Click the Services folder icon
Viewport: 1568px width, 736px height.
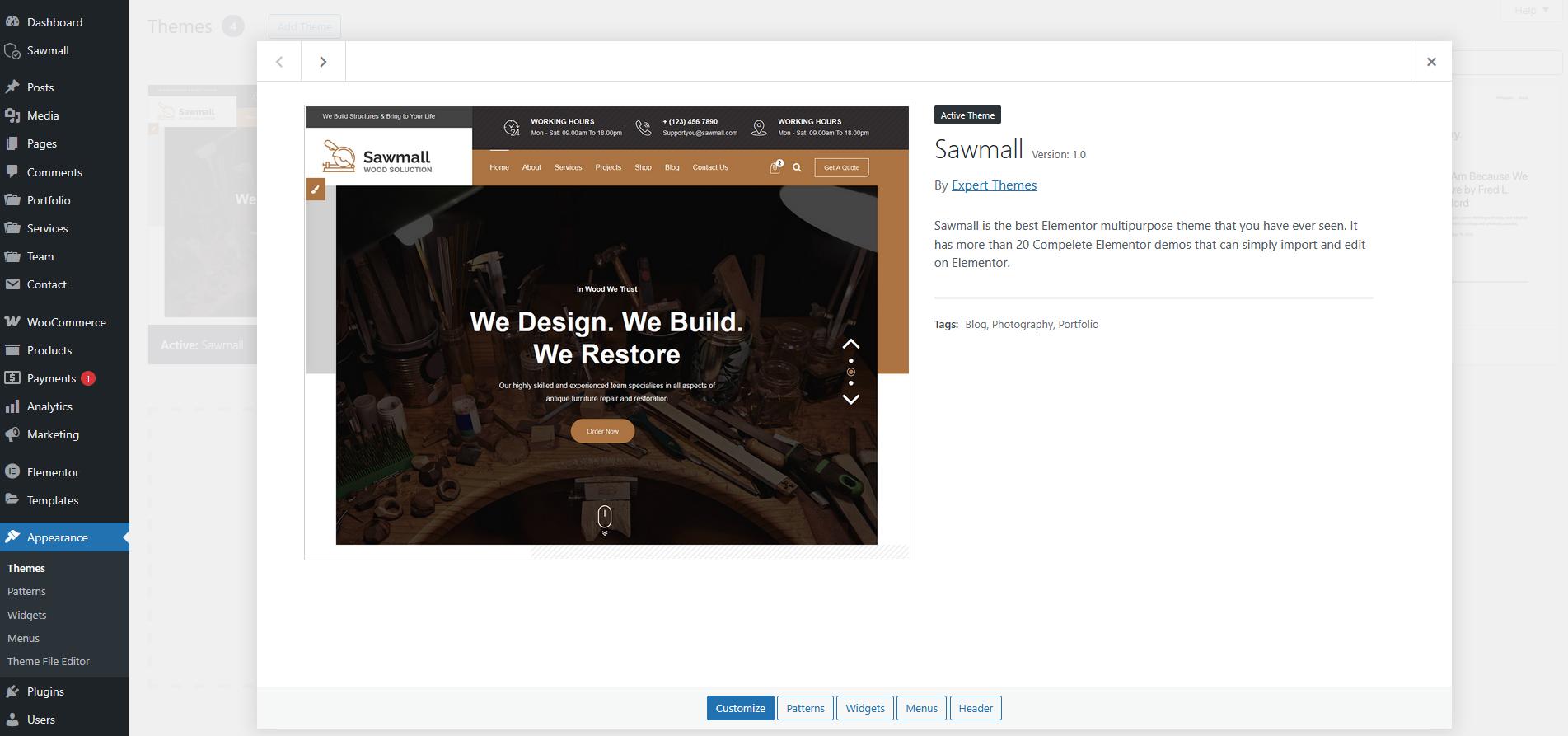(12, 228)
